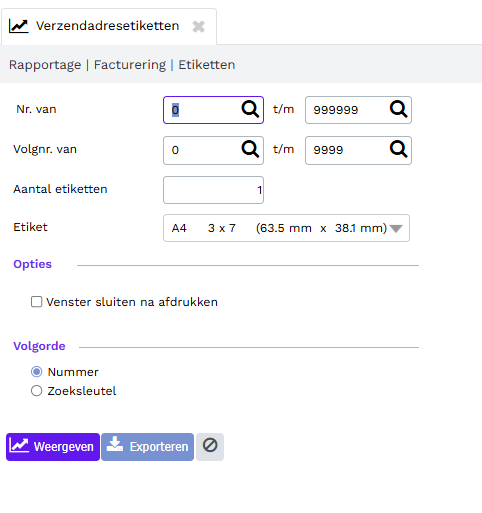This screenshot has height=513, width=482.
Task: Switch to the Verzendadresetiketten tab
Action: coord(107,26)
